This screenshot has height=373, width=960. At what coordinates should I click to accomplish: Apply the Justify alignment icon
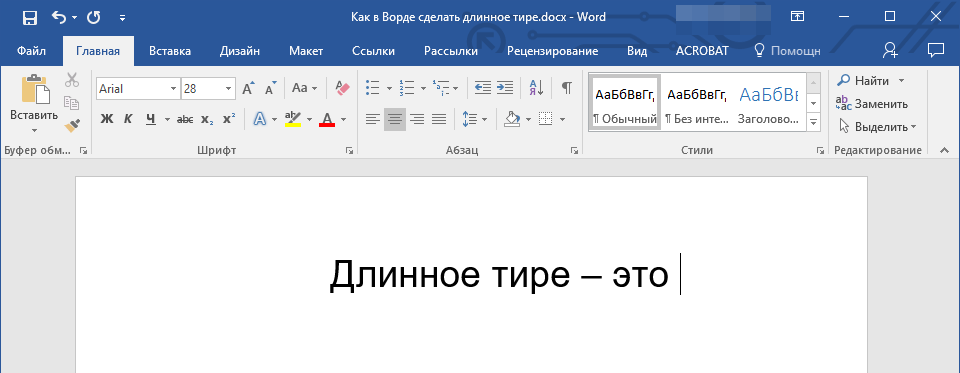[x=439, y=119]
